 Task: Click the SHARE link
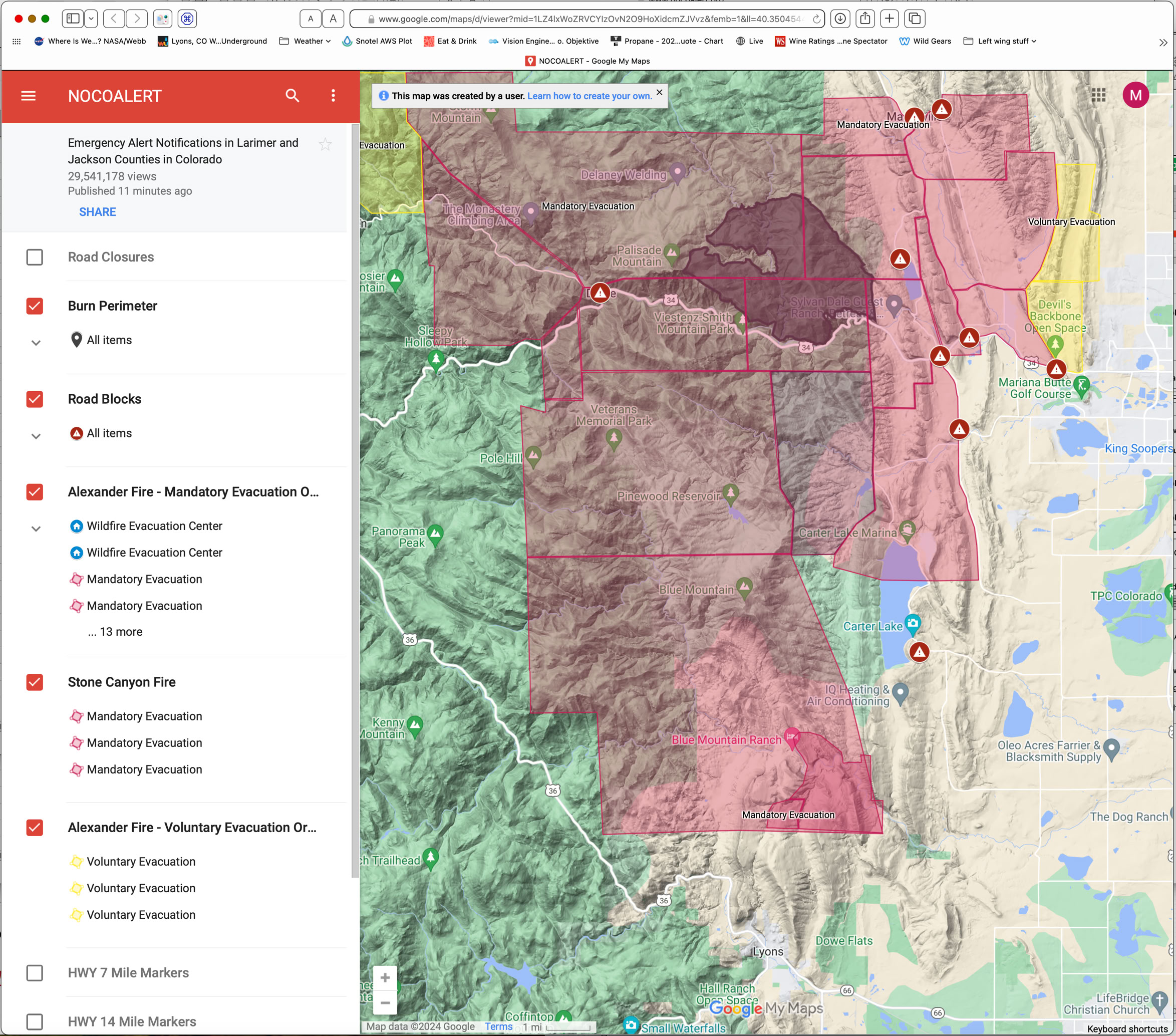(x=97, y=212)
